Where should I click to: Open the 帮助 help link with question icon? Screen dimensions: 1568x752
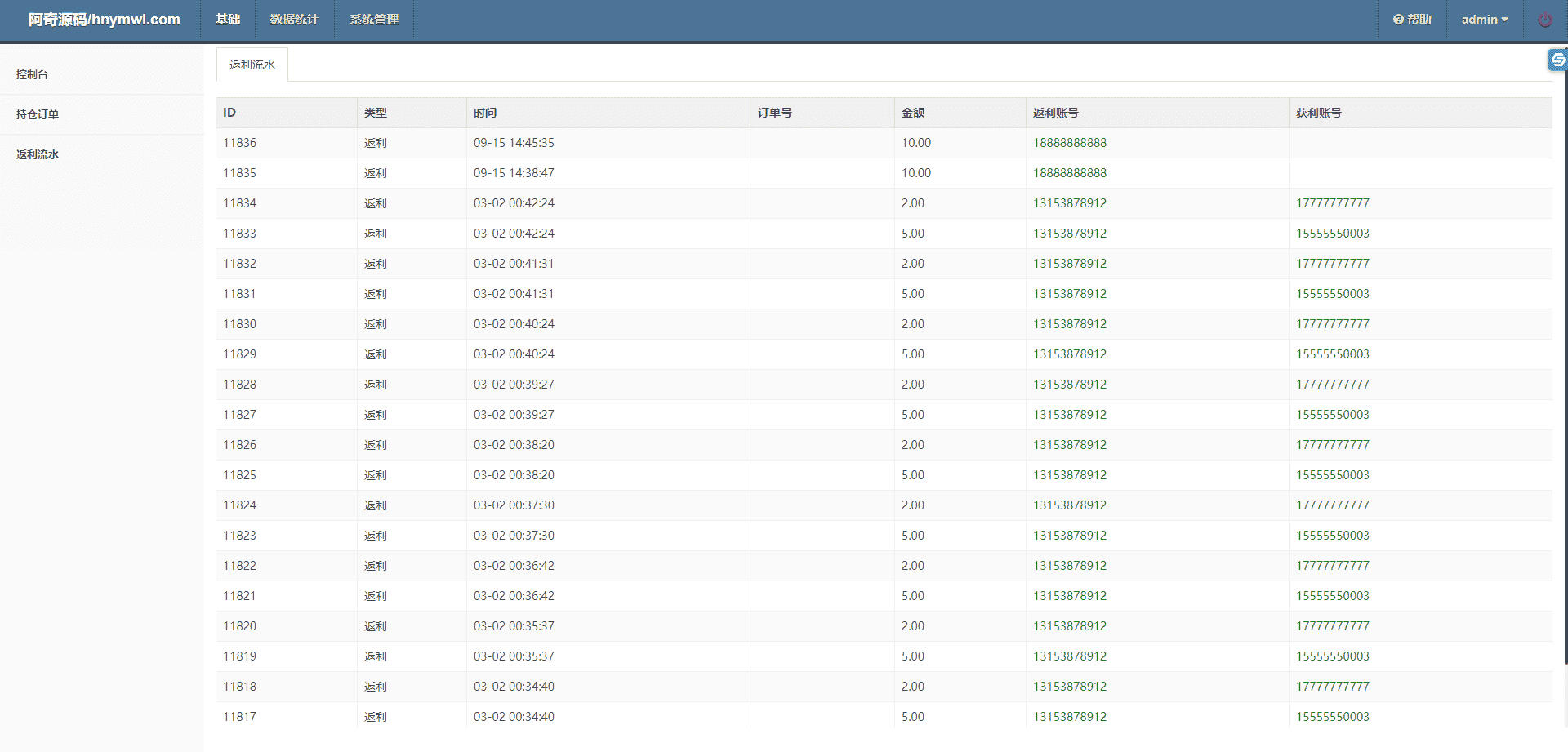click(x=1412, y=20)
